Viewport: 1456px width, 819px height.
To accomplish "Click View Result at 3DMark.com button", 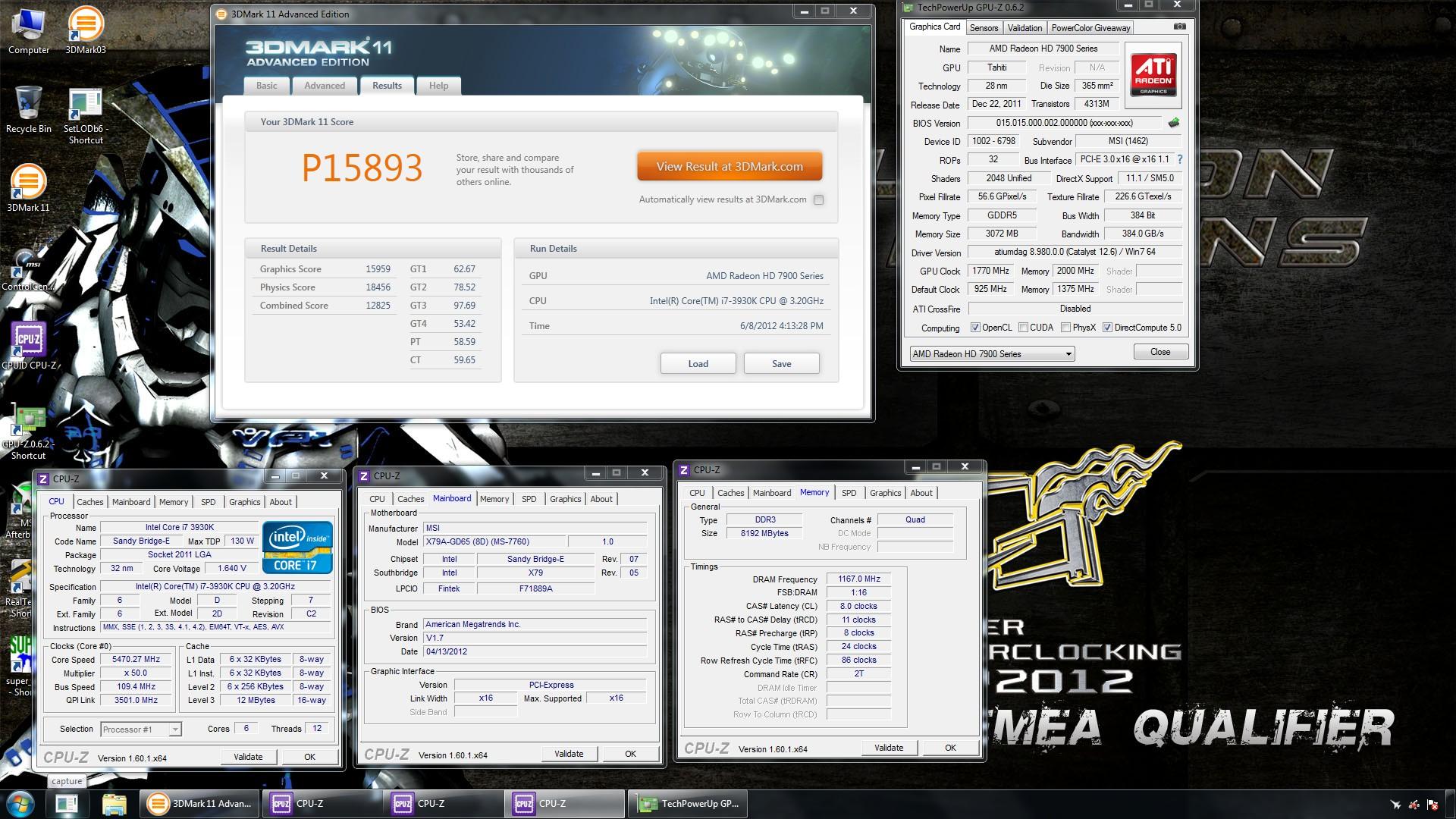I will click(x=730, y=167).
